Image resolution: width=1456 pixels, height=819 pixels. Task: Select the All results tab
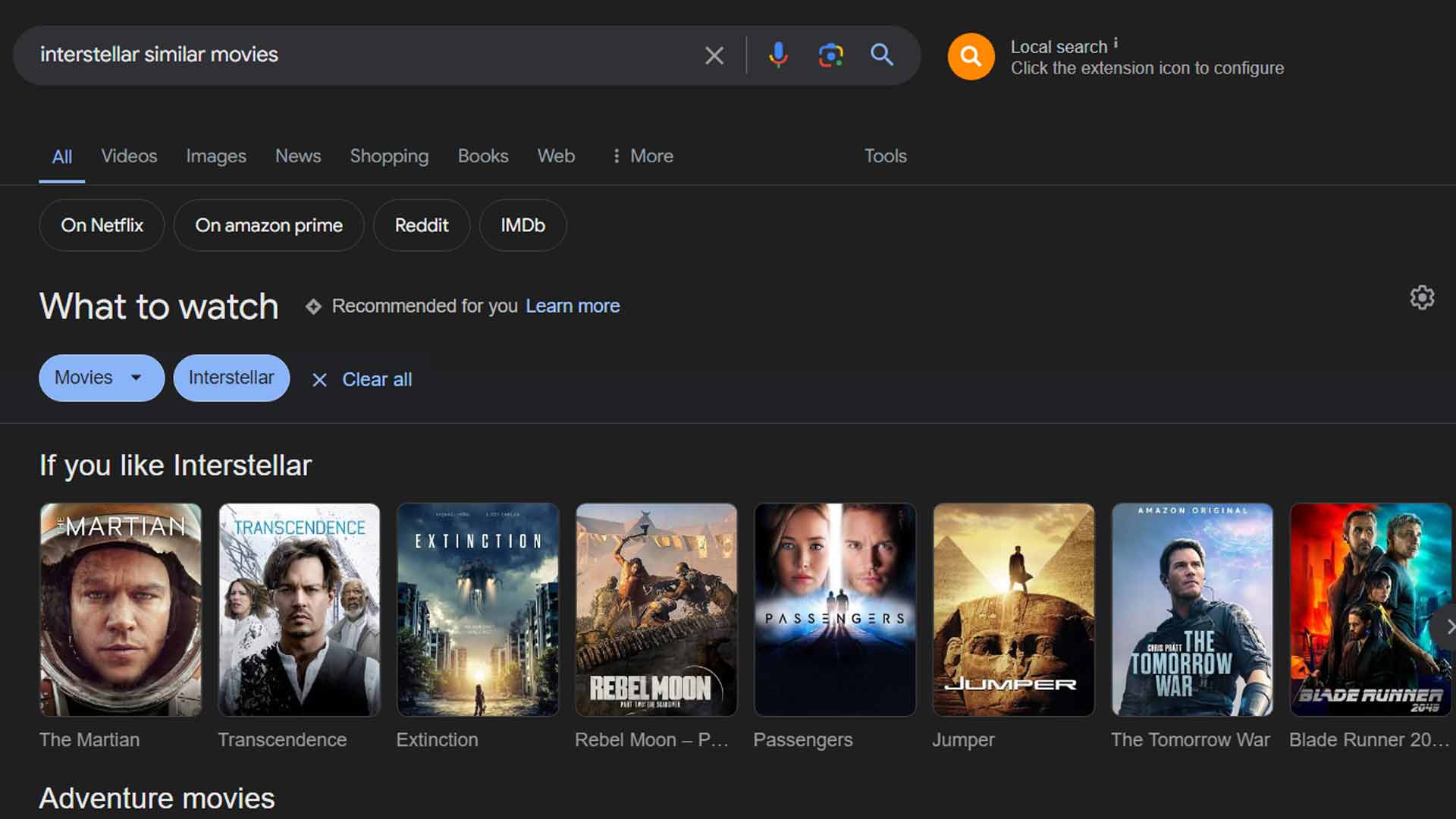[x=62, y=157]
